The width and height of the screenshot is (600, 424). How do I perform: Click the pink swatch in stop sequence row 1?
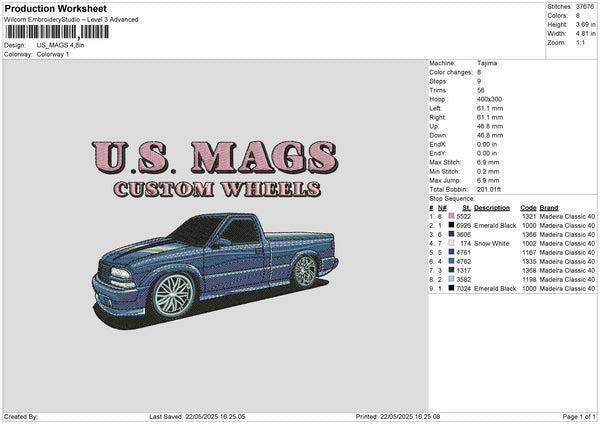[x=451, y=216]
